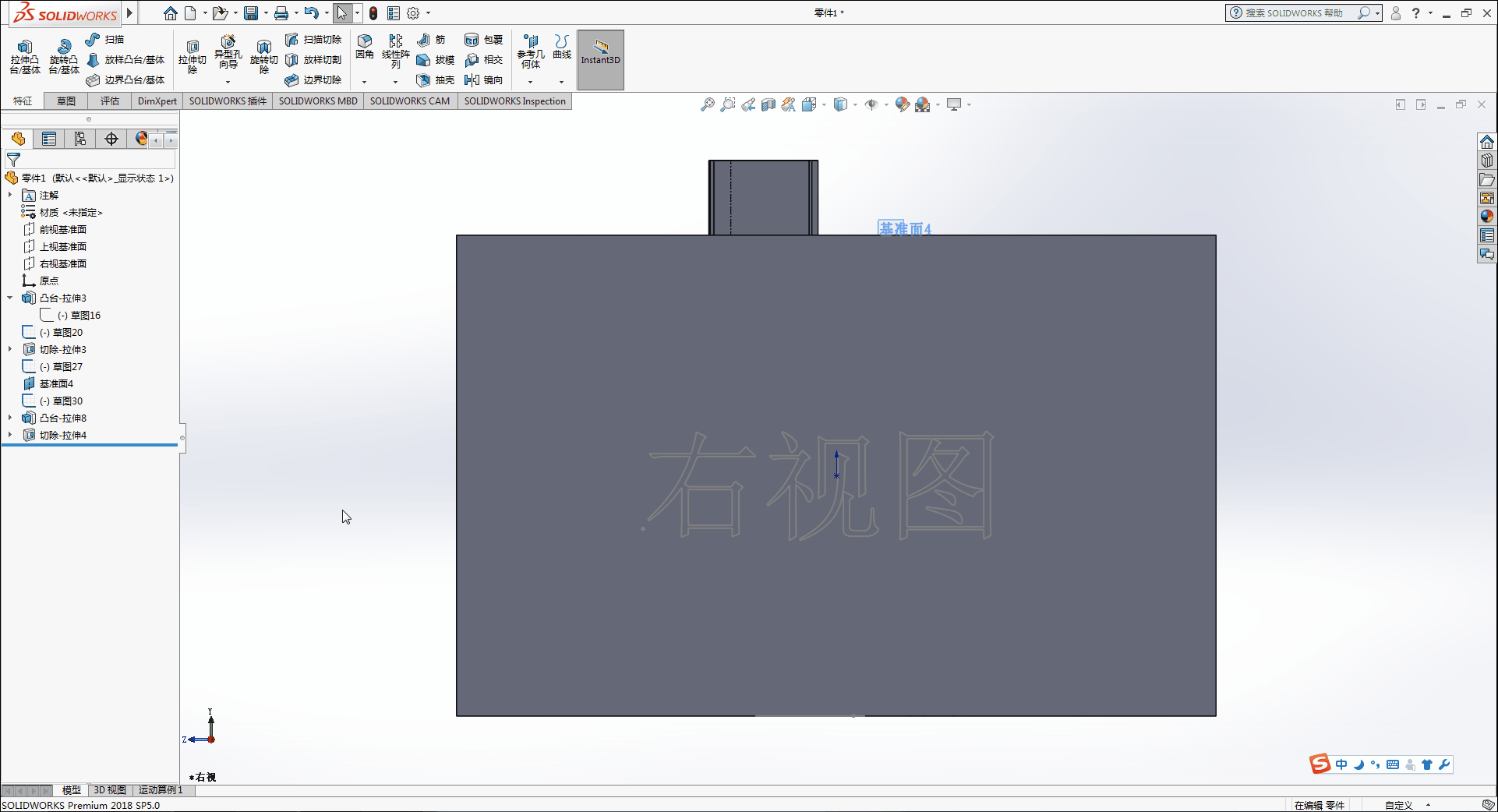The height and width of the screenshot is (812, 1498).
Task: Click the feature tree filter field
Action: (90, 160)
